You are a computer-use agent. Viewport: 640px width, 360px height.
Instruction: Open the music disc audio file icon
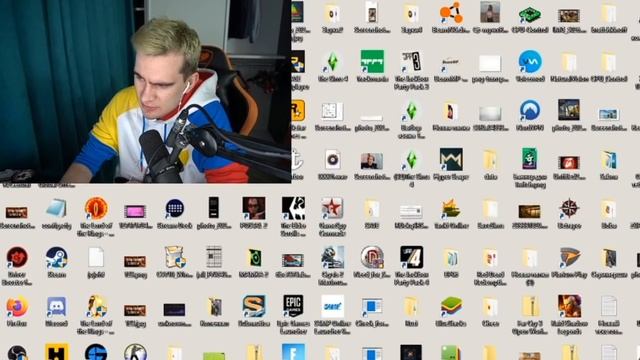click(x=332, y=160)
